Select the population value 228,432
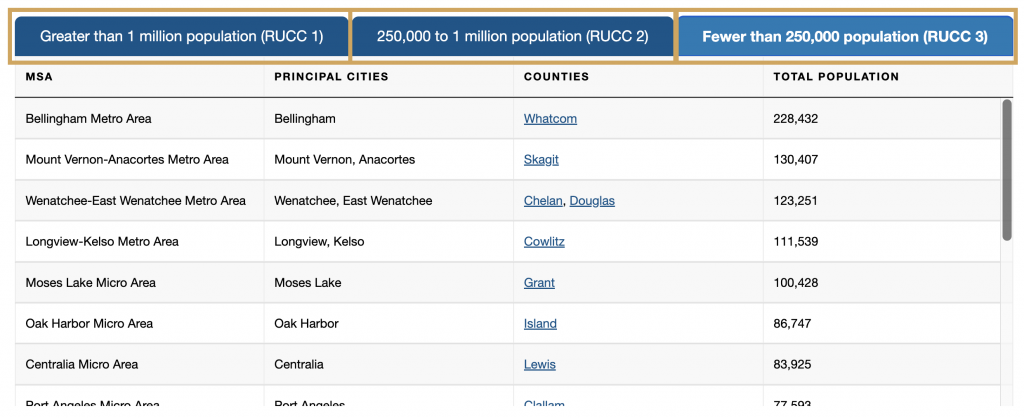Screen dimensions: 1024x418 coord(795,119)
